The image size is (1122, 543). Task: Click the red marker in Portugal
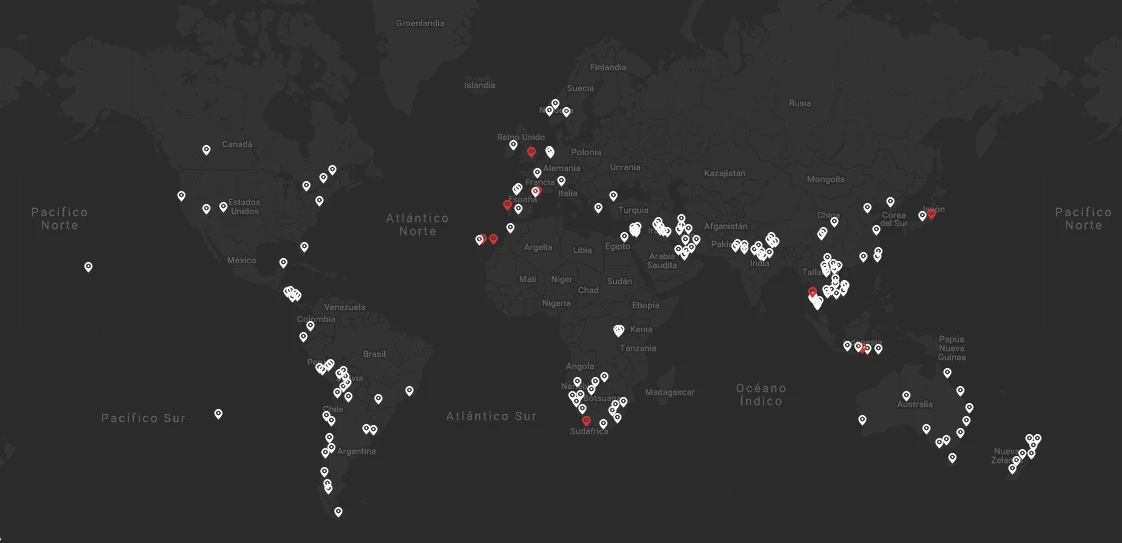[x=507, y=205]
